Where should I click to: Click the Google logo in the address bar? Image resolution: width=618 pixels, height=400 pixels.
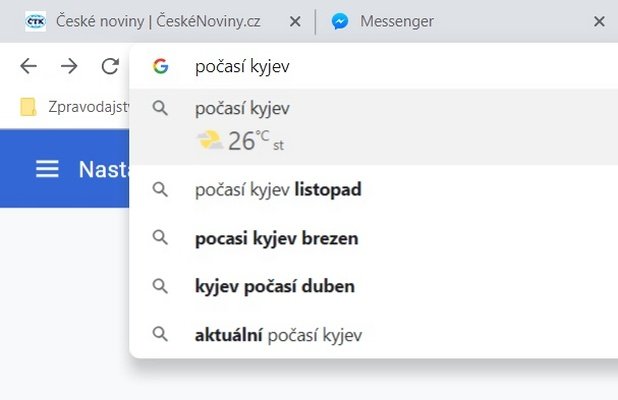tap(160, 66)
